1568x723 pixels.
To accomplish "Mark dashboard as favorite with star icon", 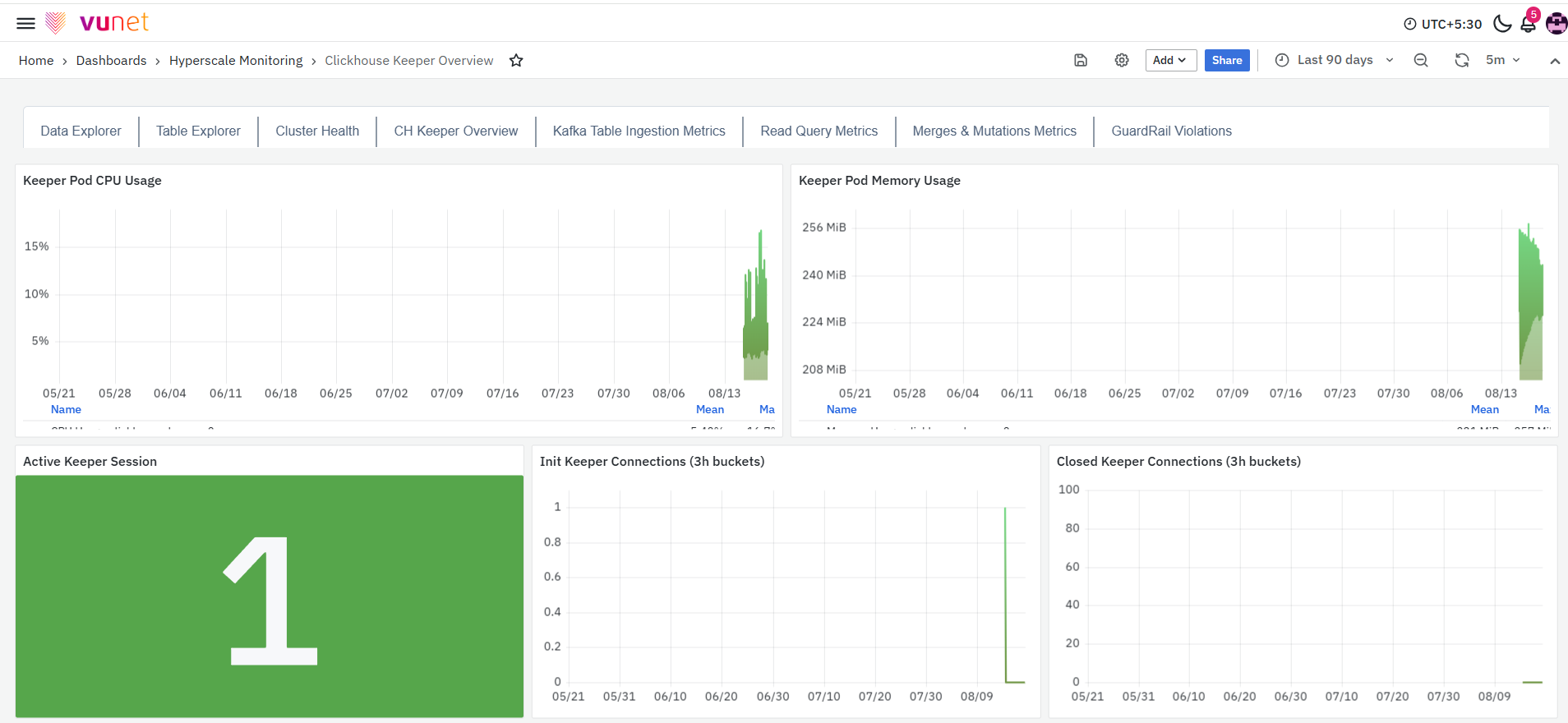I will coord(516,60).
